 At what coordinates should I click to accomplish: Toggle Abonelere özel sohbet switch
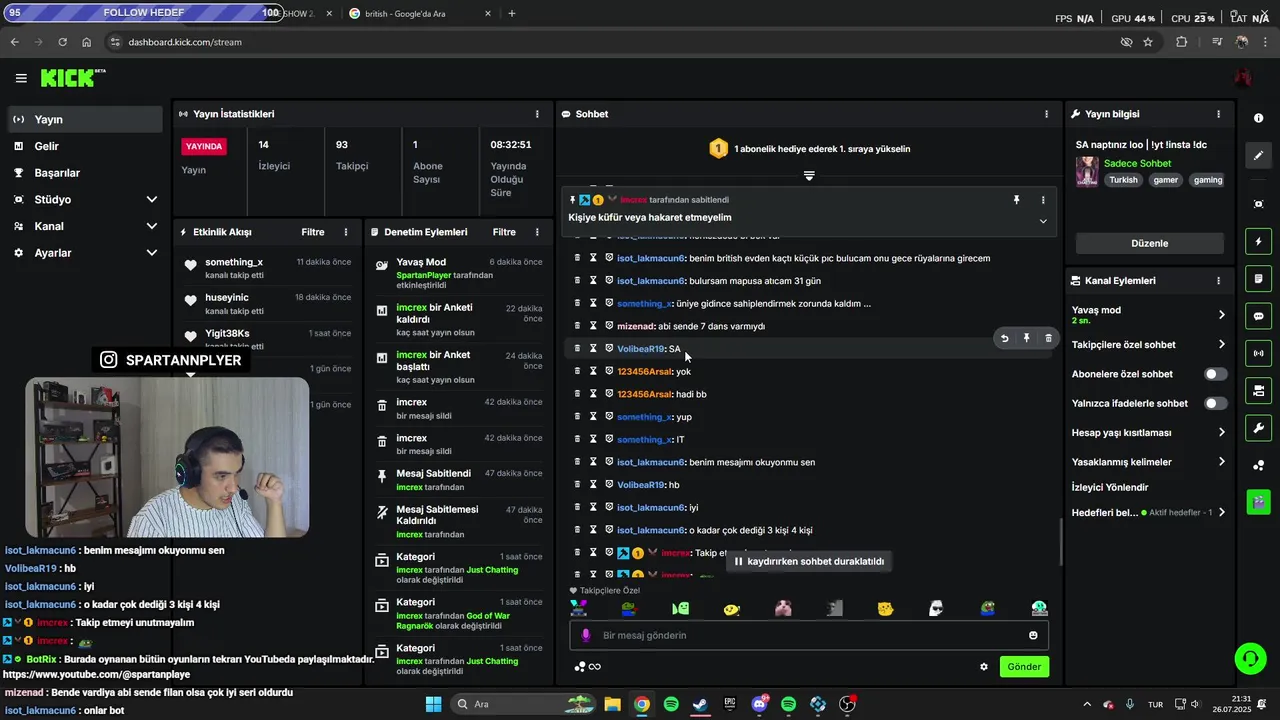pos(1215,374)
